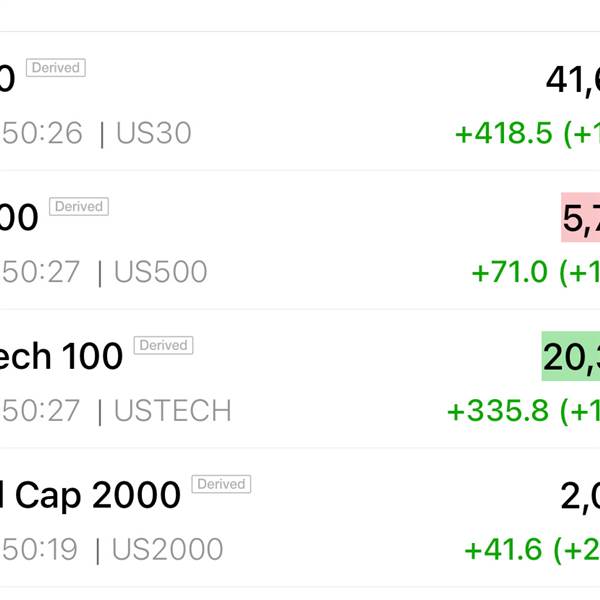
Task: Click the red highlighted 5,7 price cell
Action: 580,217
